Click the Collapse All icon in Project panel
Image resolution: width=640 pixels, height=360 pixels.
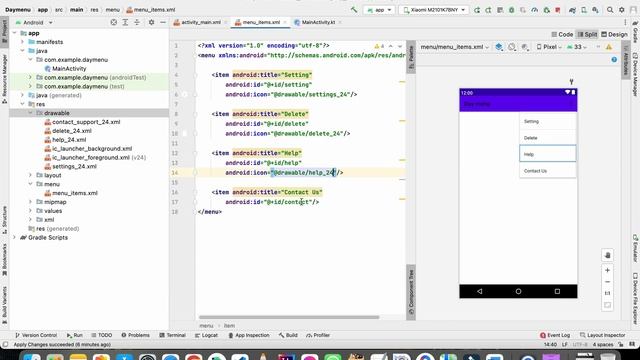pos(137,22)
